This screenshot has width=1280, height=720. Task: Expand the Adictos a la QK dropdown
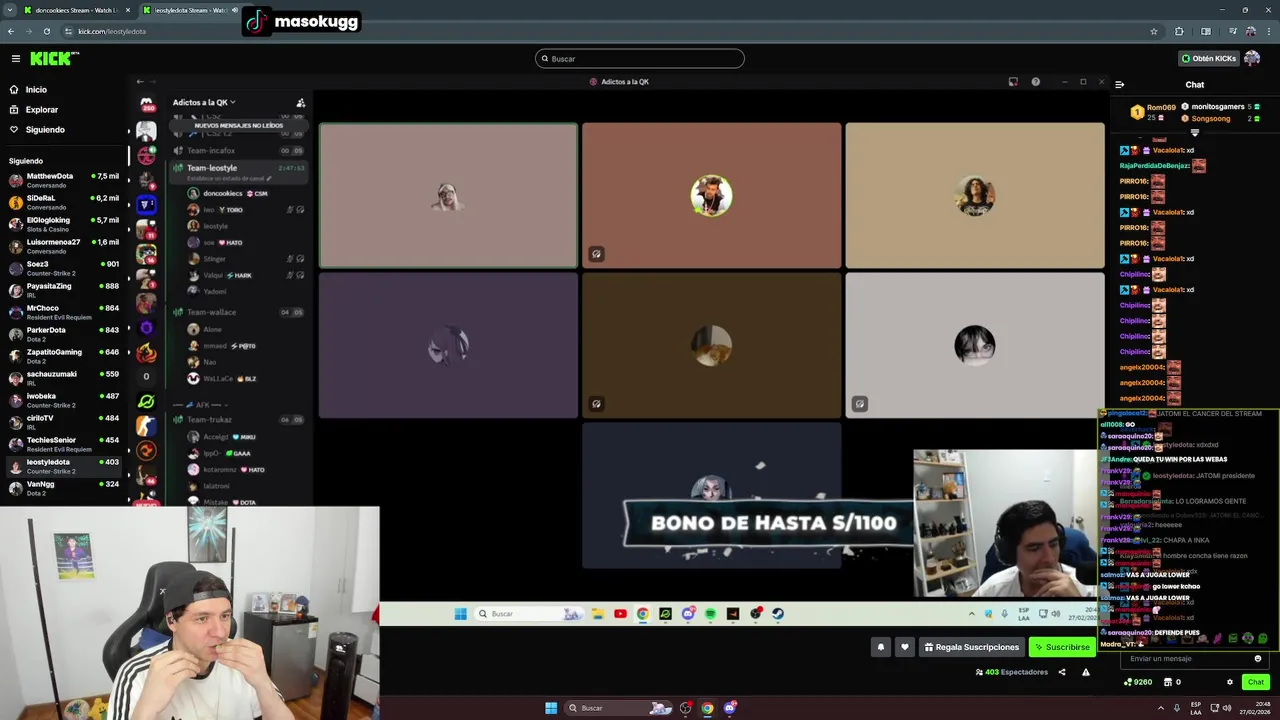pos(204,102)
